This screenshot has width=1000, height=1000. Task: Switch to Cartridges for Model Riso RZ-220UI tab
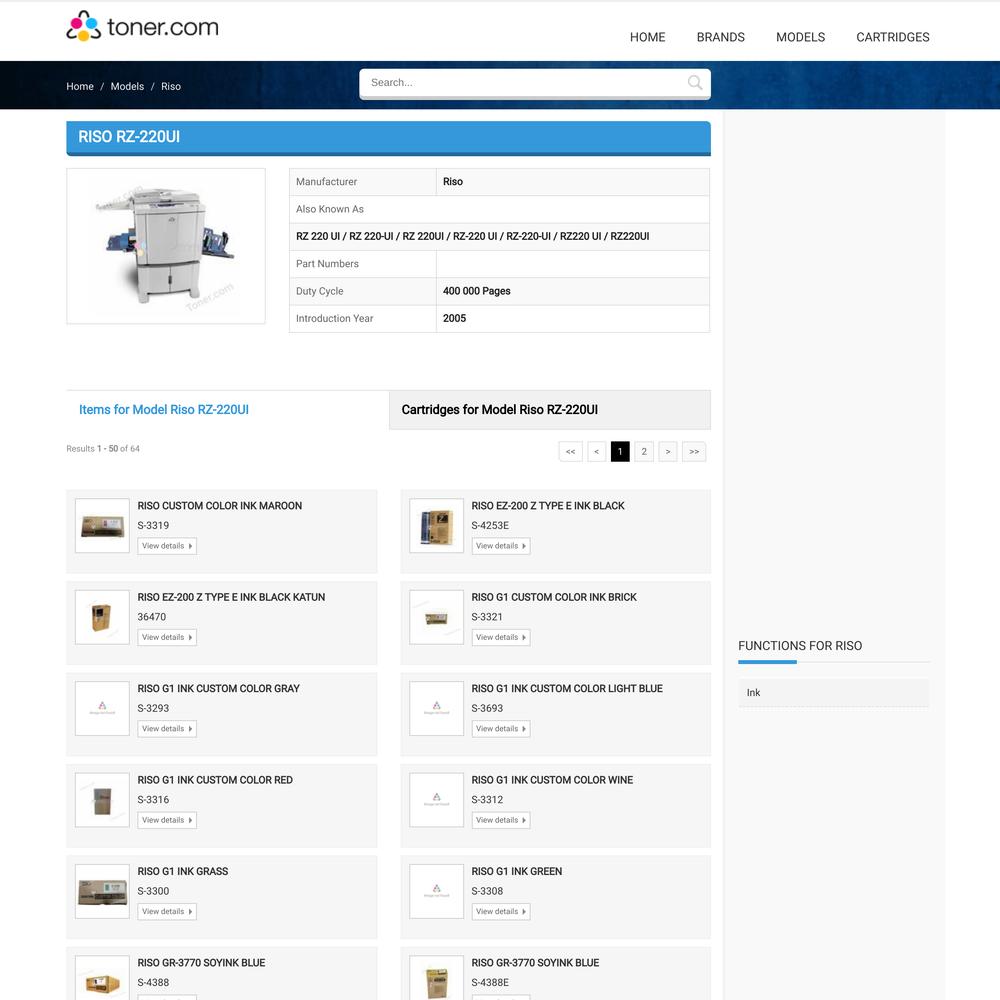(x=550, y=409)
